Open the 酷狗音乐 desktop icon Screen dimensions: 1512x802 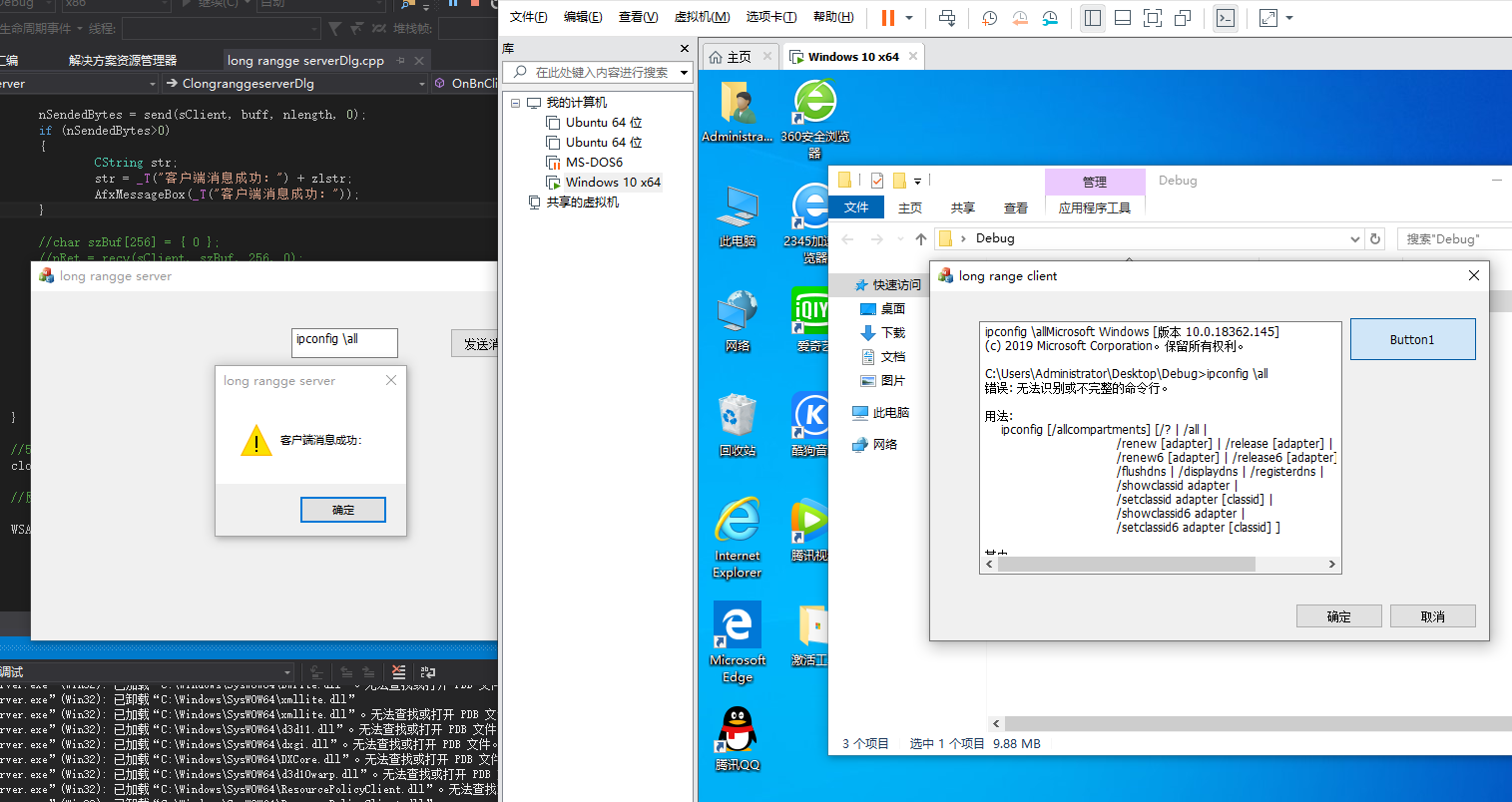(x=810, y=426)
